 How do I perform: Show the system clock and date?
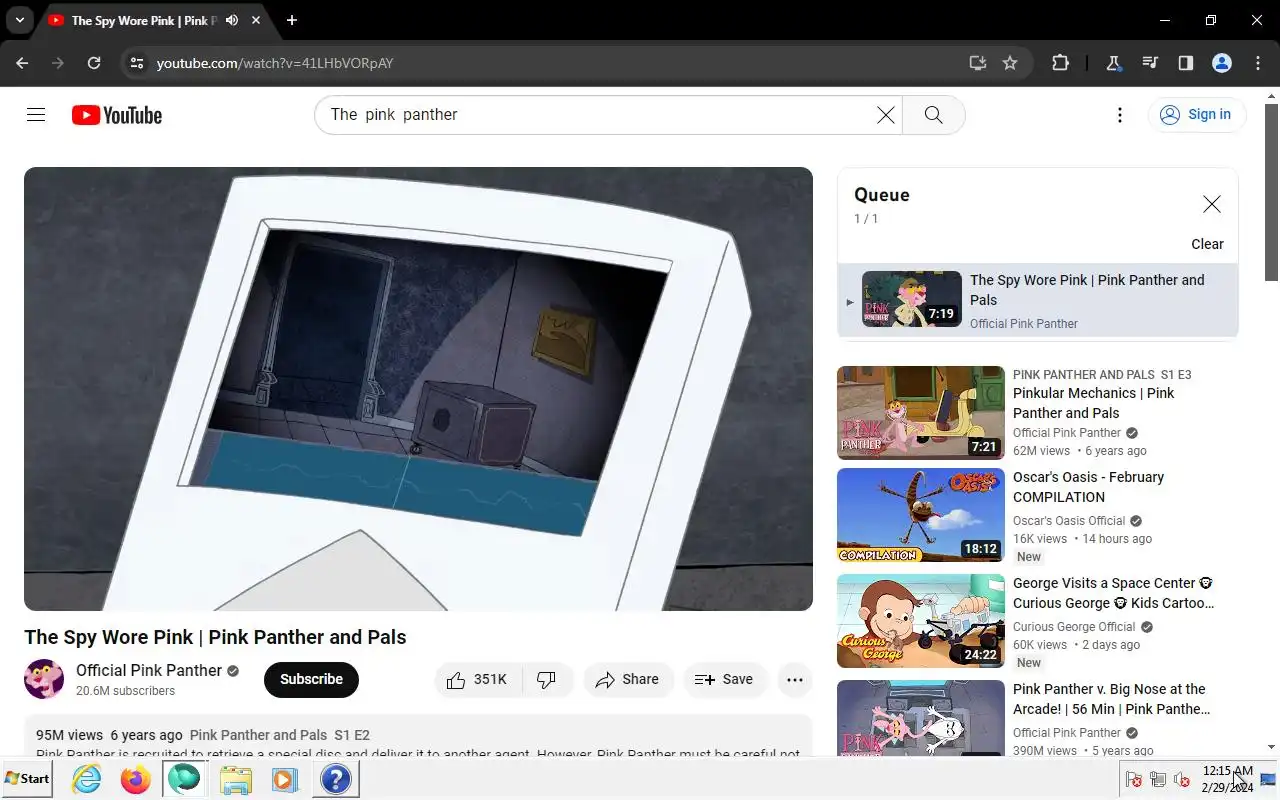(1227, 779)
